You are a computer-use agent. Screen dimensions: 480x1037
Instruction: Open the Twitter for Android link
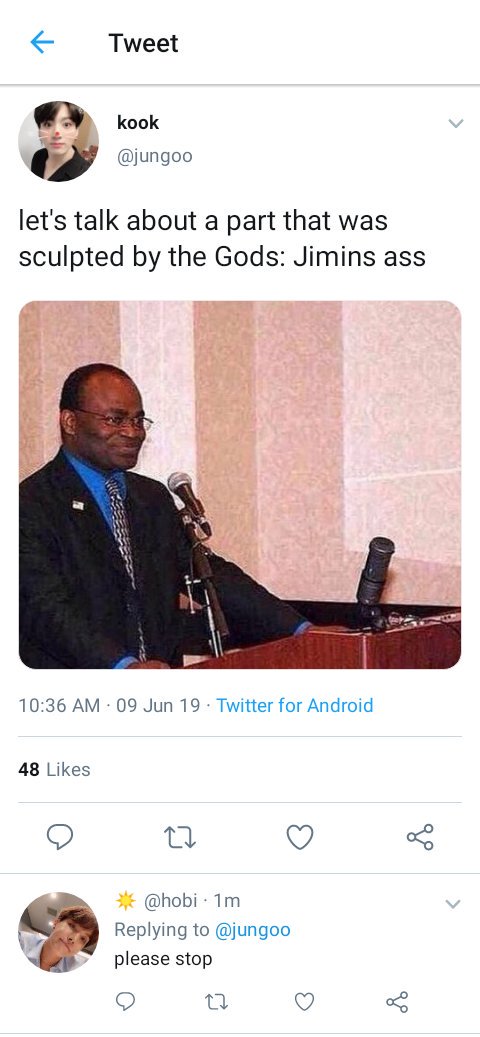pyautogui.click(x=295, y=705)
